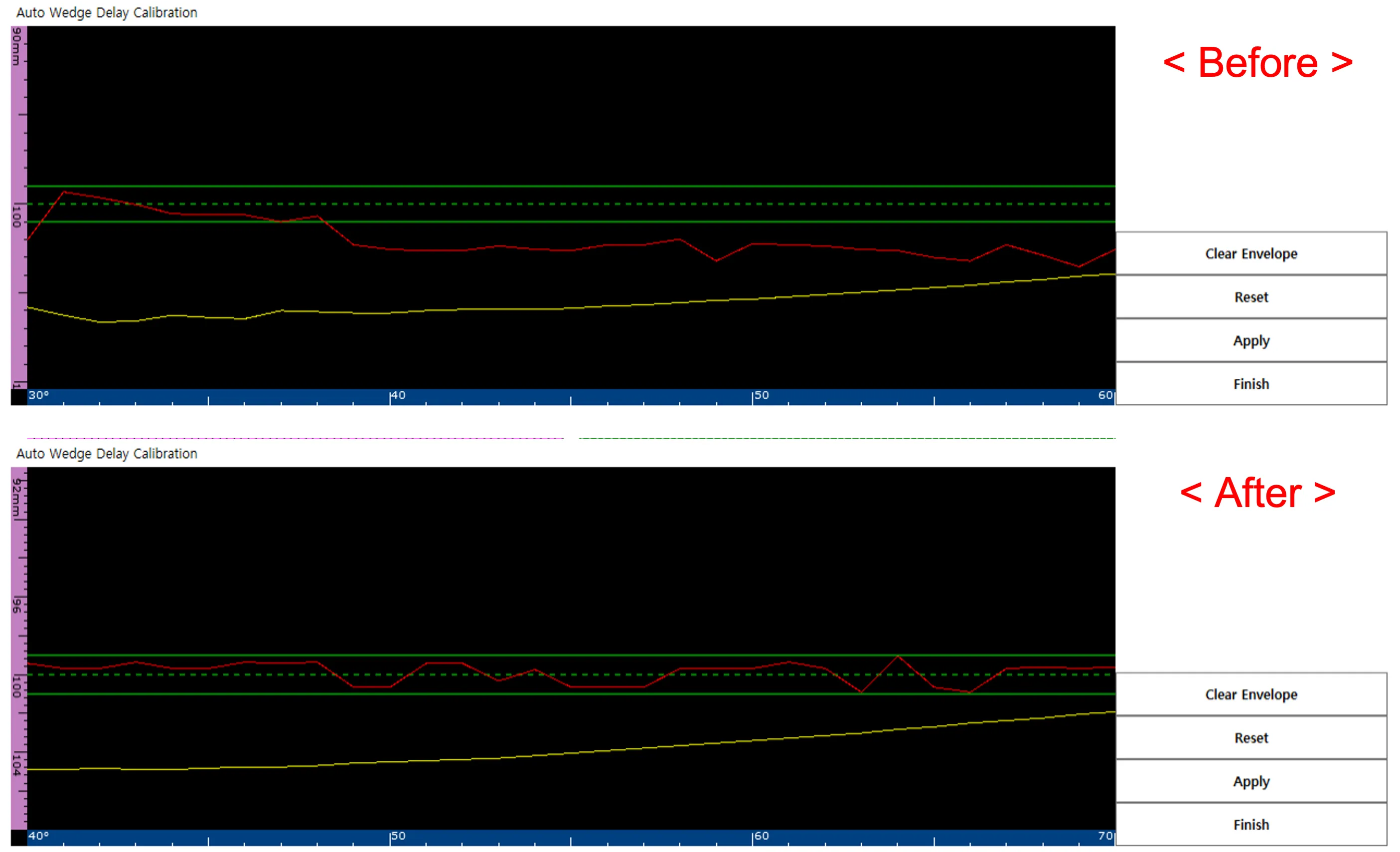Click the Before panel's Auto Wedge Delay Calibration title
The image size is (1400, 852).
[107, 12]
